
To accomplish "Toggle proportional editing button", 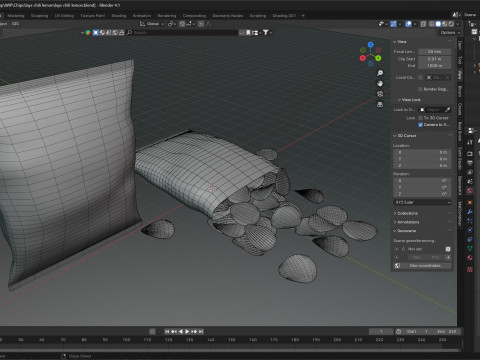I will pos(201,24).
